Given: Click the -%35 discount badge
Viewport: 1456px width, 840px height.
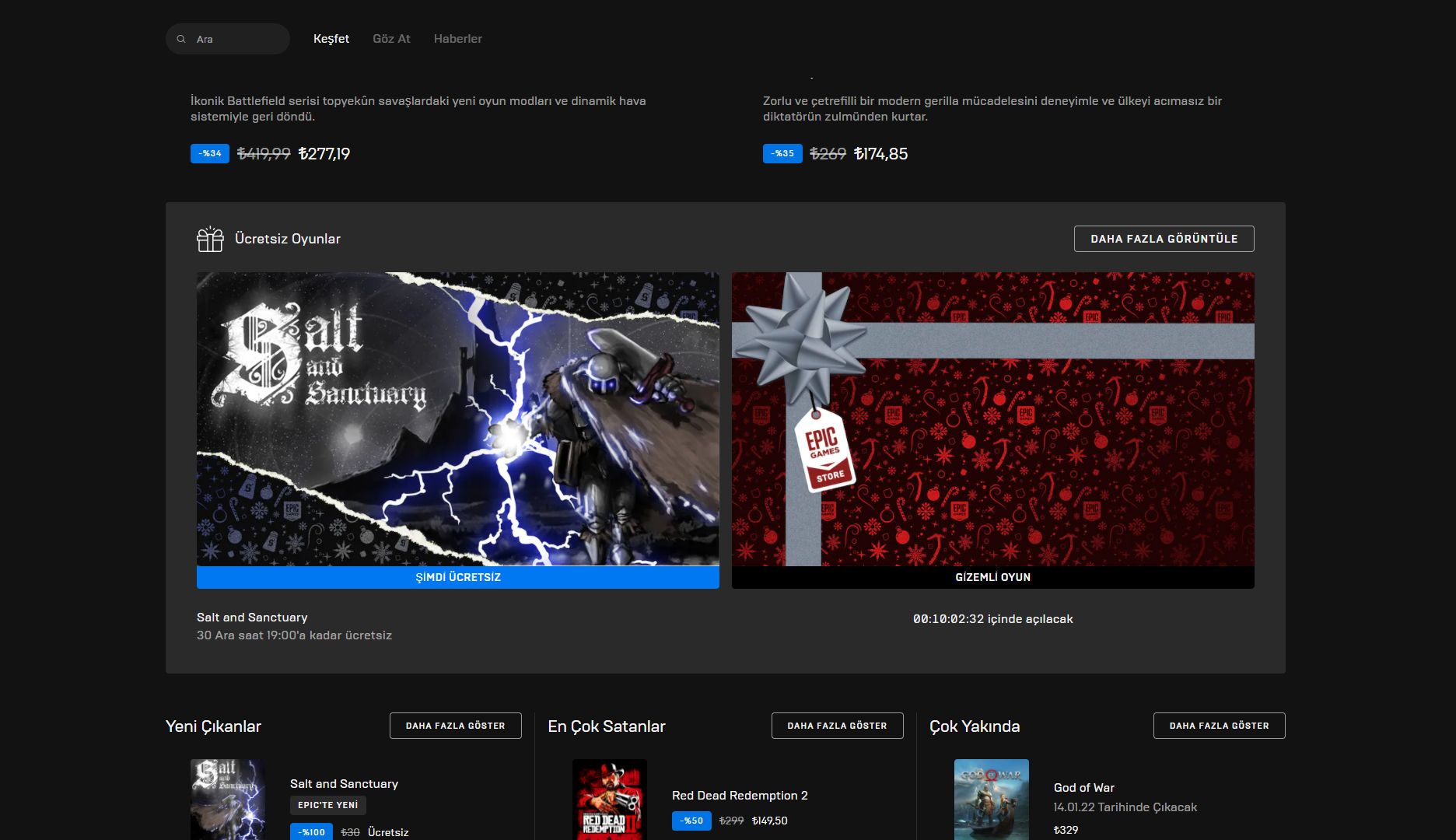Looking at the screenshot, I should click(x=782, y=153).
